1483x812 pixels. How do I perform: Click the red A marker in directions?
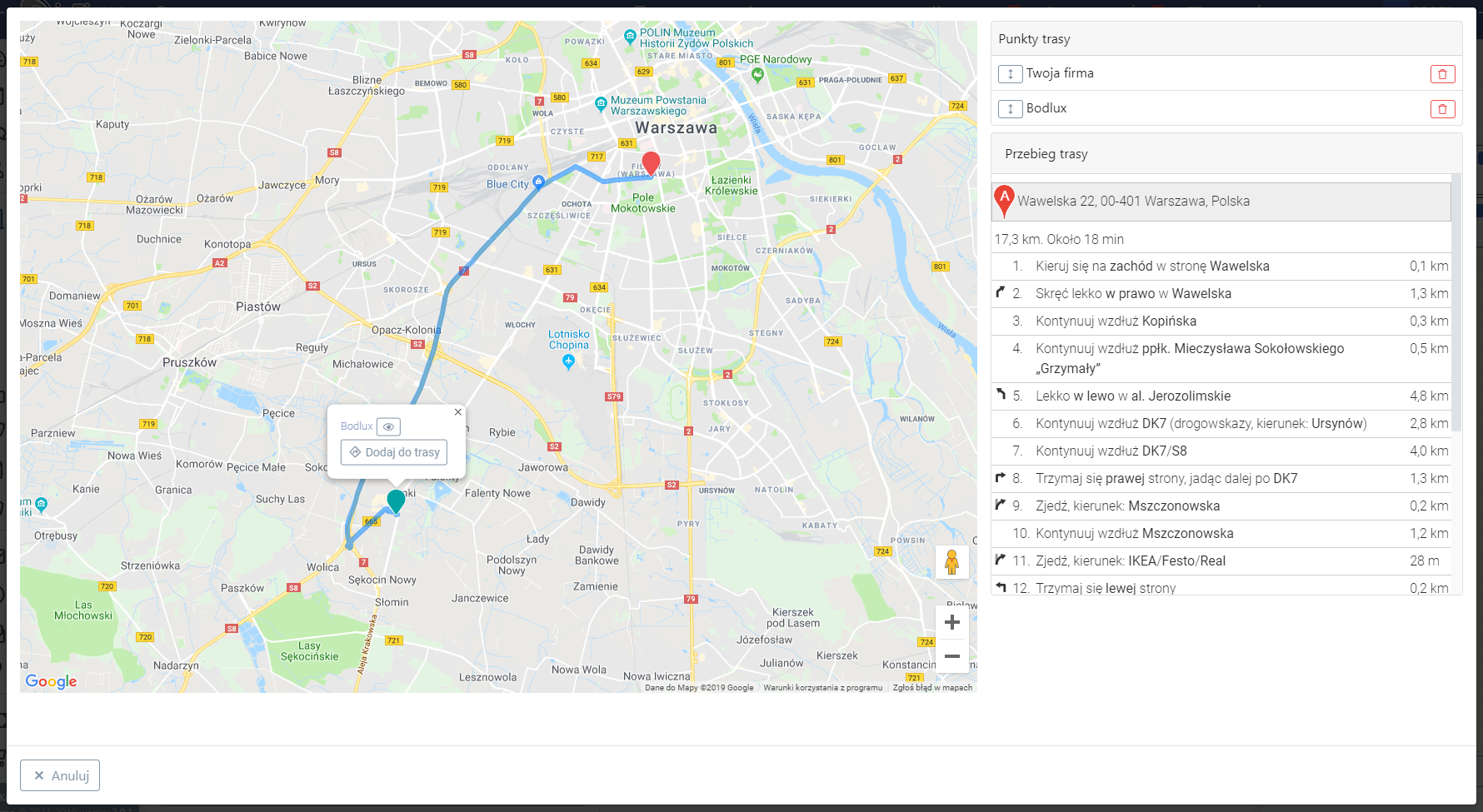(1004, 201)
